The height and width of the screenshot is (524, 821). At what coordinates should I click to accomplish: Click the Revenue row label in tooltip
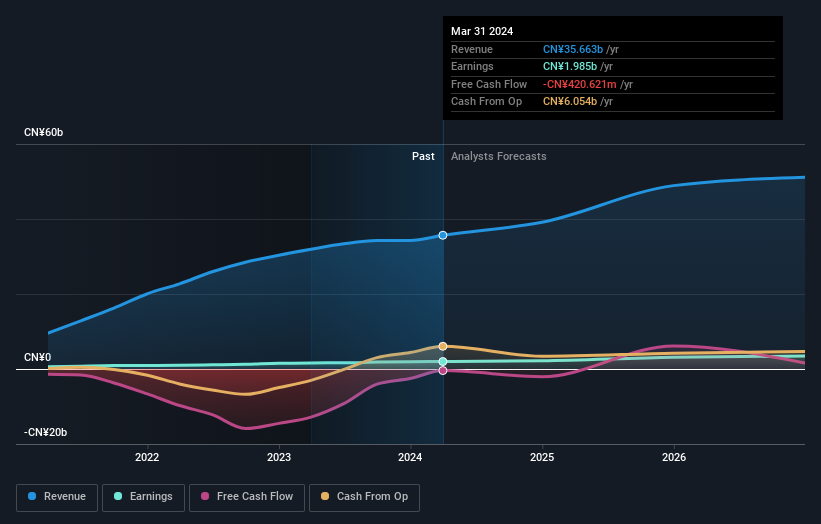click(x=472, y=49)
